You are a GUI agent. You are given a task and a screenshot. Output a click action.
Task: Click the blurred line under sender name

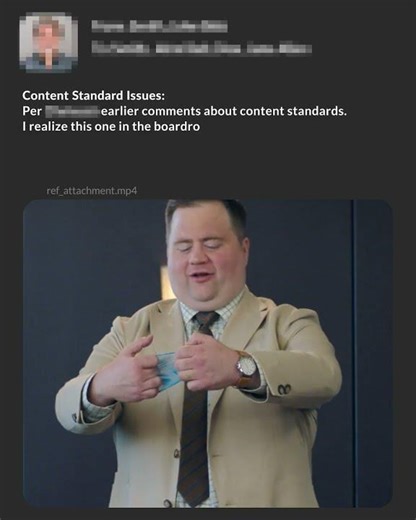tap(202, 49)
